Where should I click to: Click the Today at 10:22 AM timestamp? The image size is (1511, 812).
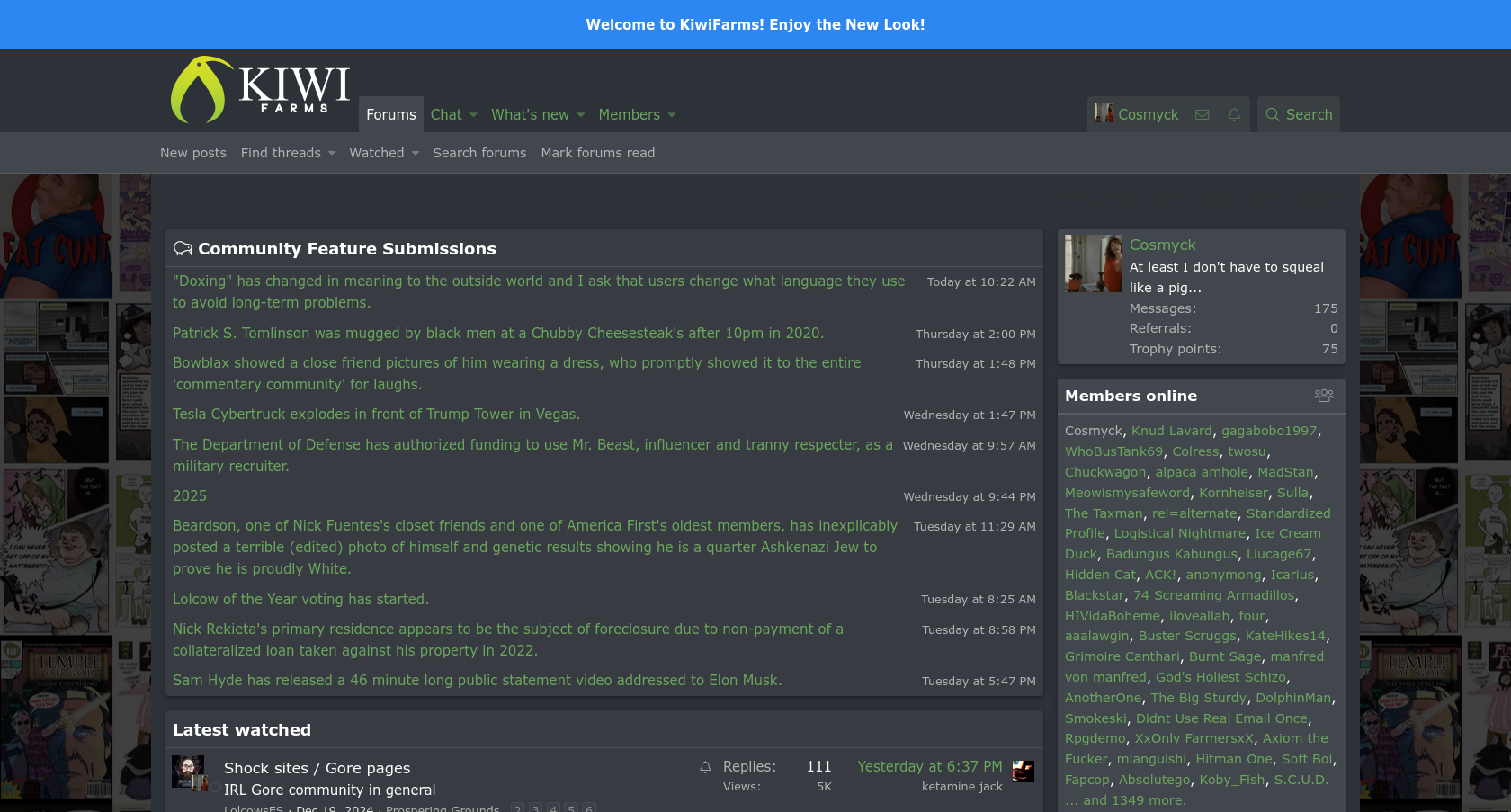(981, 282)
